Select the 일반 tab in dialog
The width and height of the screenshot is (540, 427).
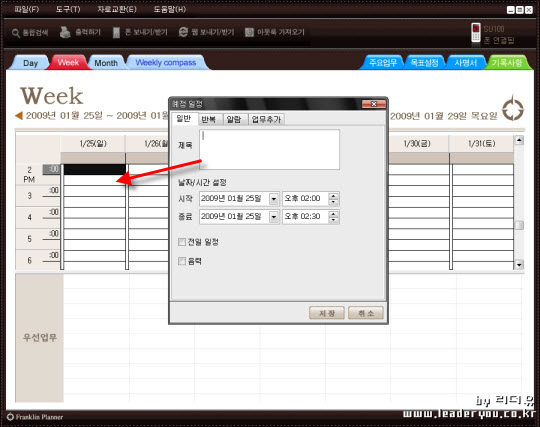[184, 119]
